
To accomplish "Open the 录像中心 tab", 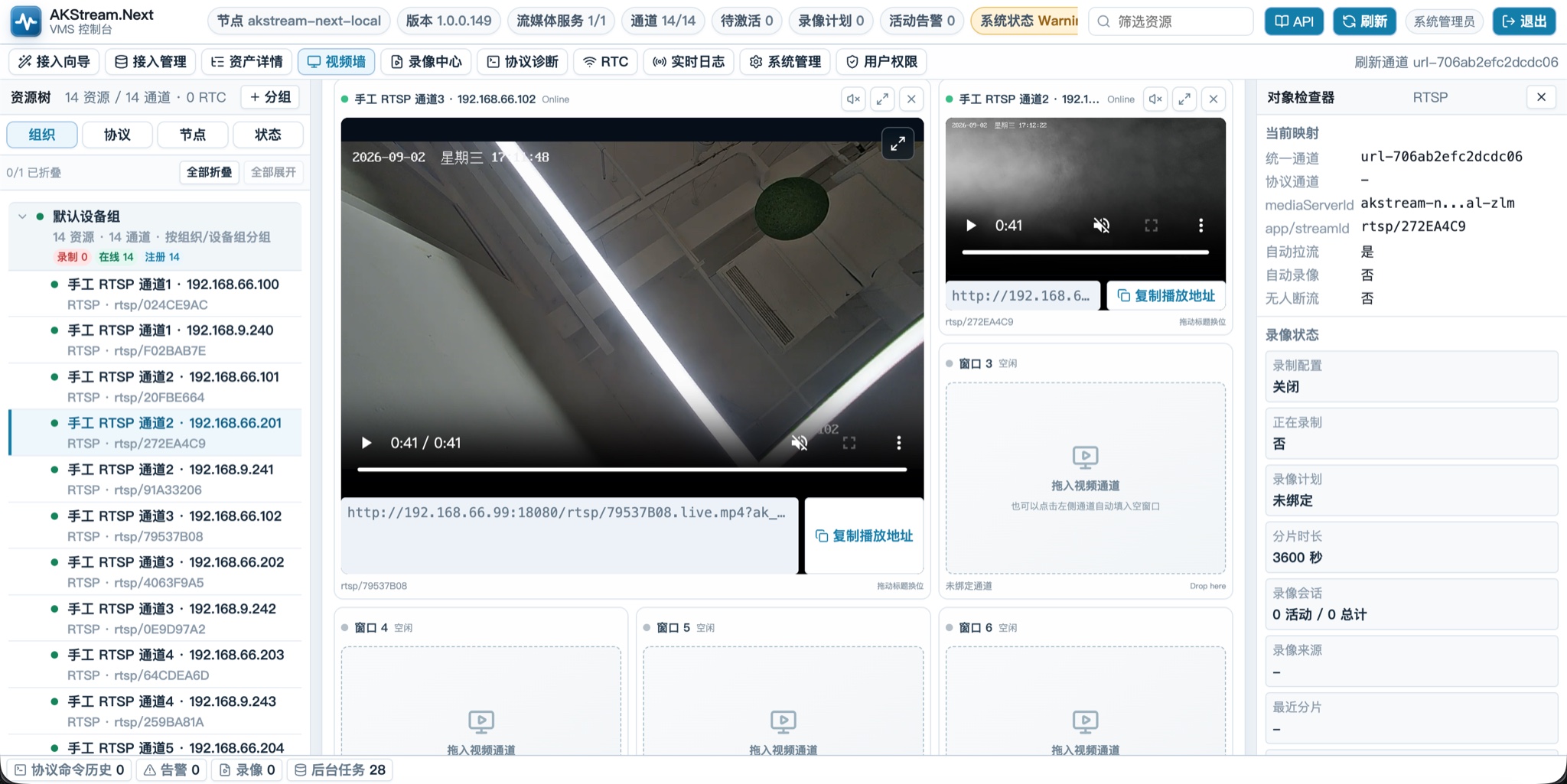I will click(x=425, y=62).
